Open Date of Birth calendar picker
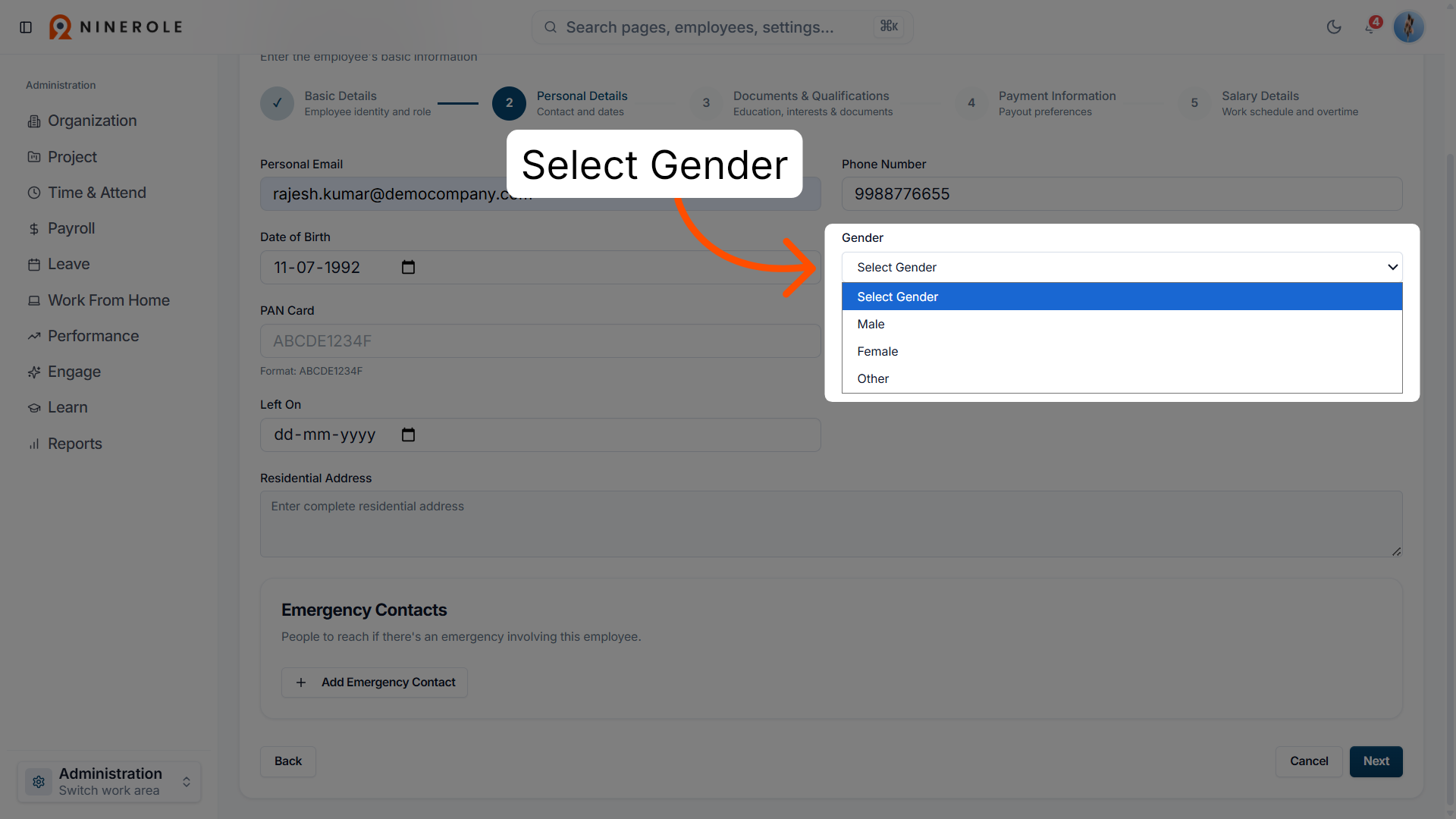 (408, 268)
